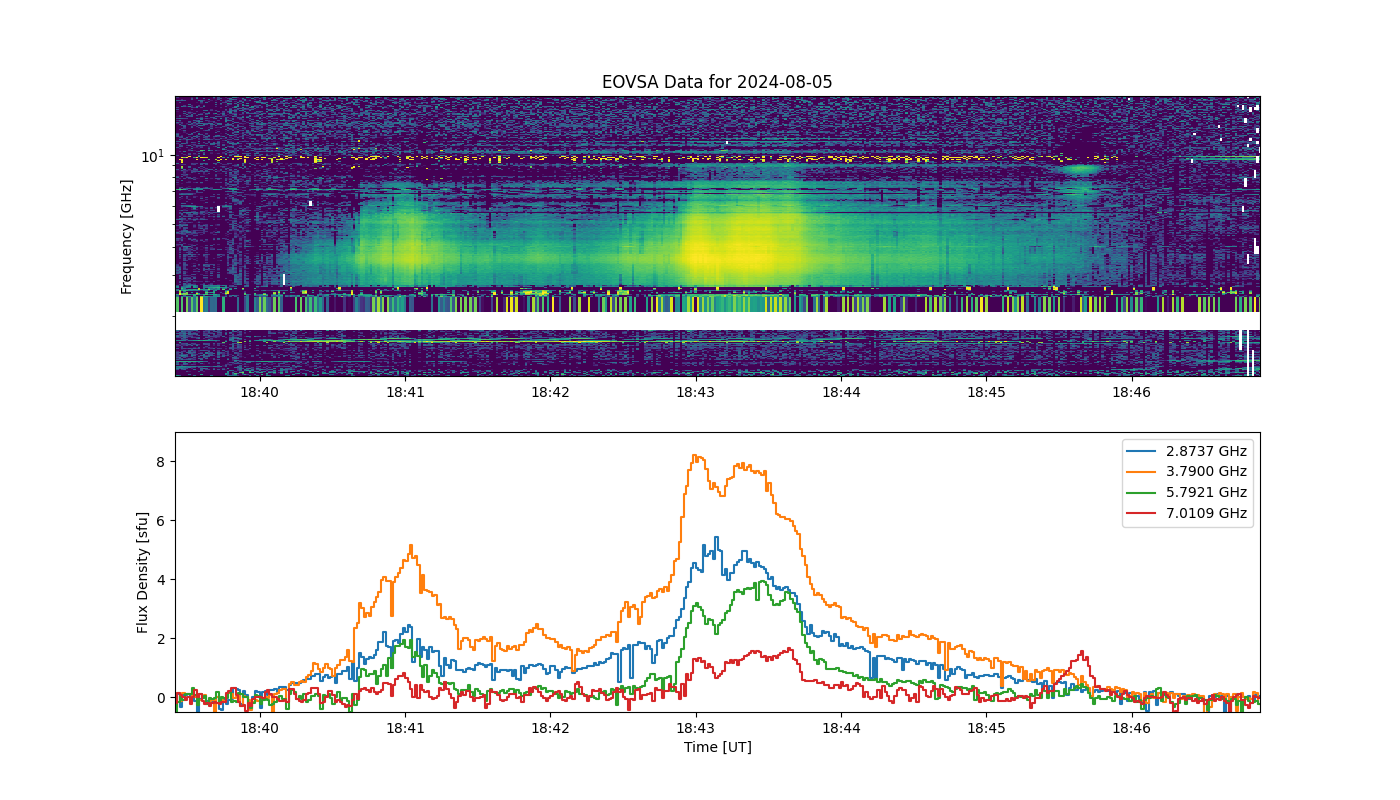
Task: Click the 18:41 tick label under the lower plot
Action: point(405,729)
